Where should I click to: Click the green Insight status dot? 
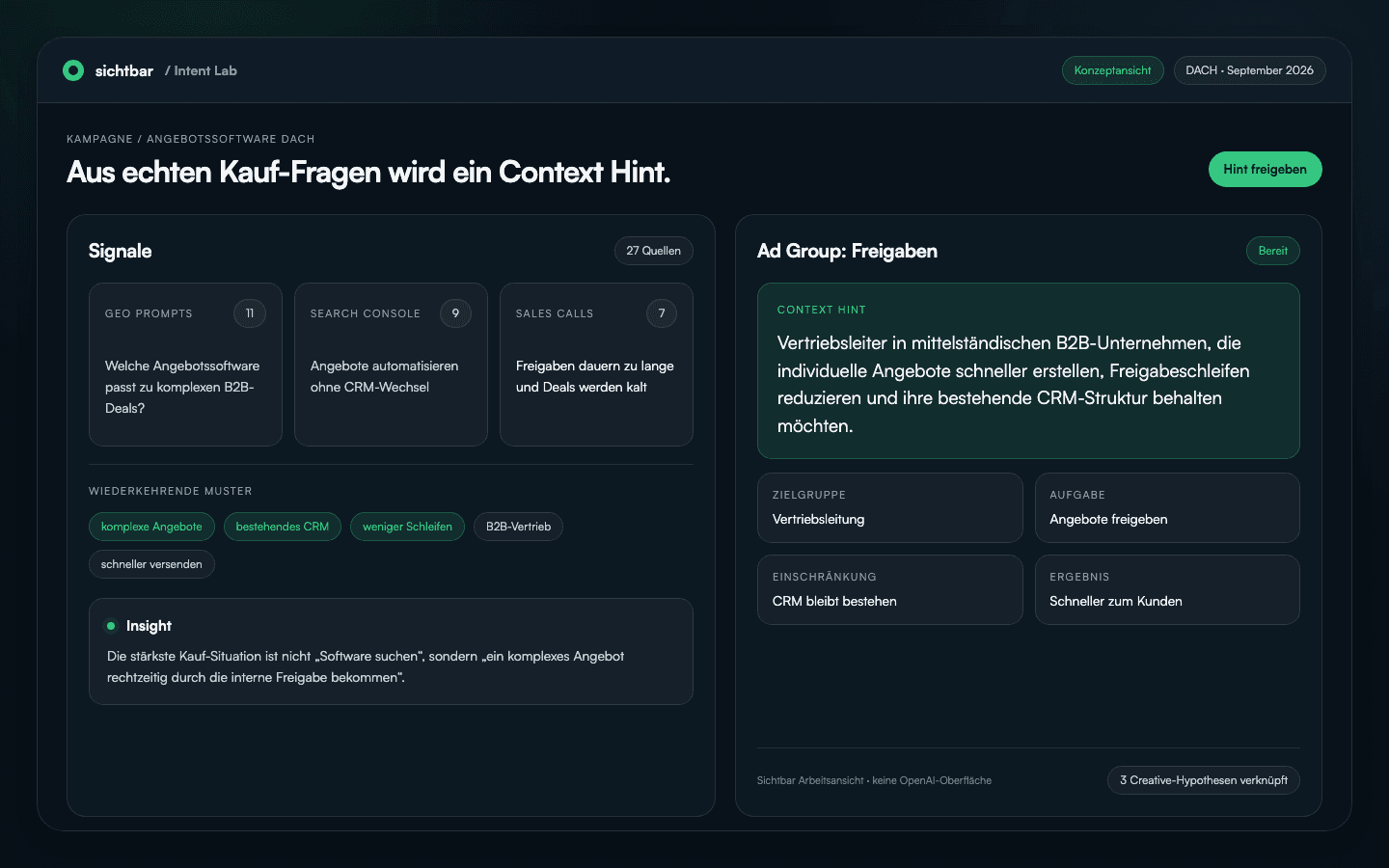[111, 626]
